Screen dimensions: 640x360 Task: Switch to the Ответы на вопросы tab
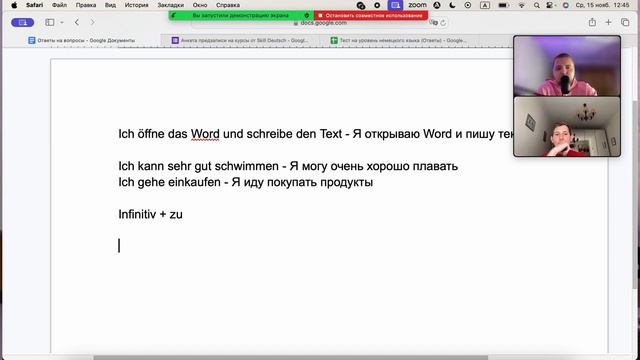tap(82, 40)
